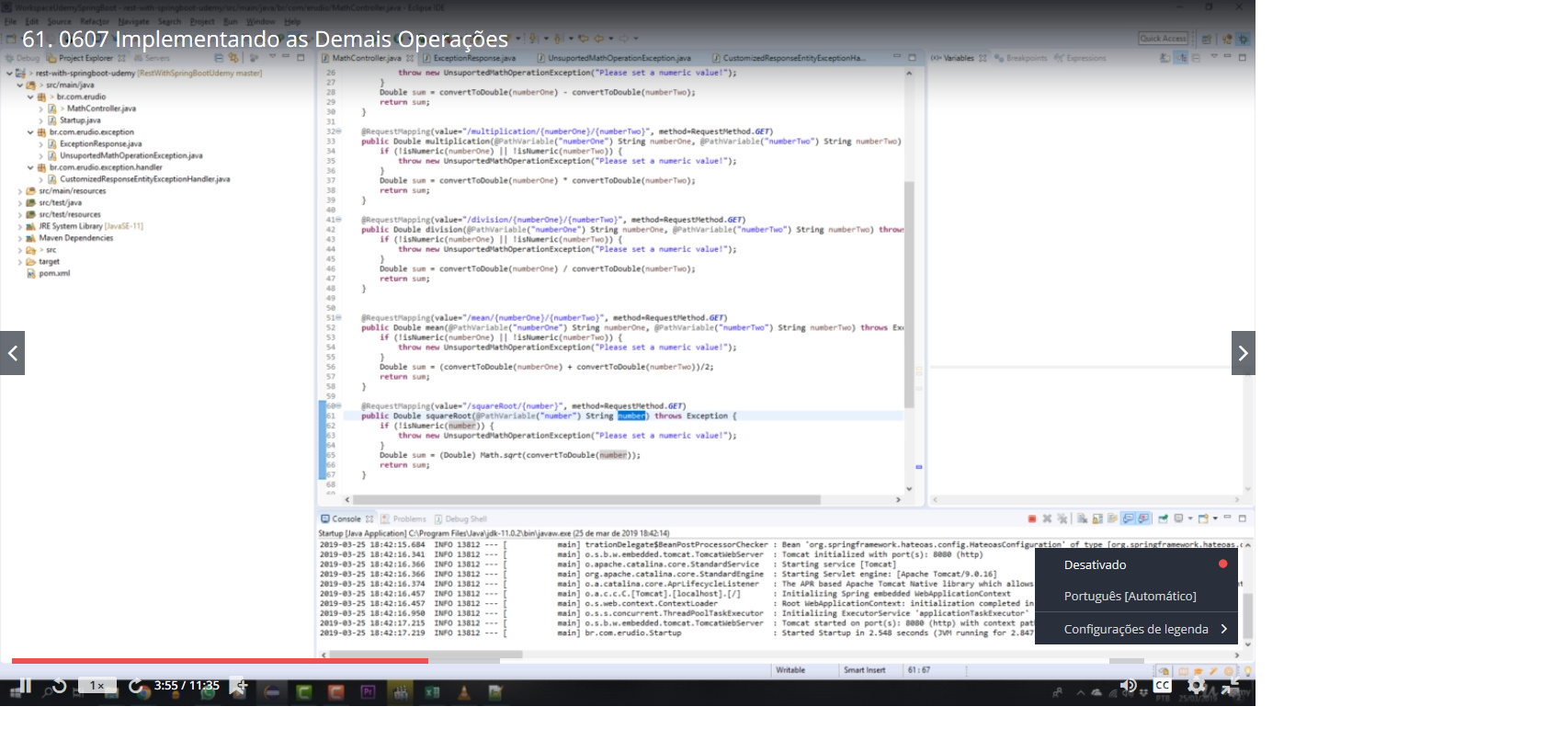Enable Português [Automático] captions
The image size is (1568, 752).
(1130, 596)
